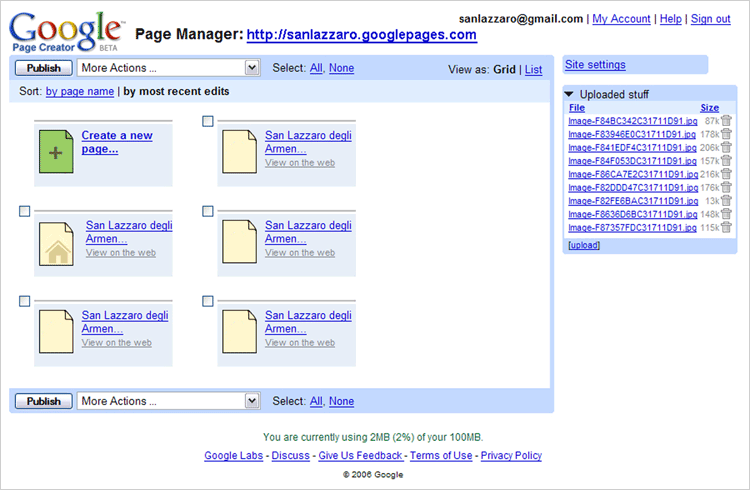Click the home page house icon
Viewport: 750px width, 490px height.
coord(56,244)
